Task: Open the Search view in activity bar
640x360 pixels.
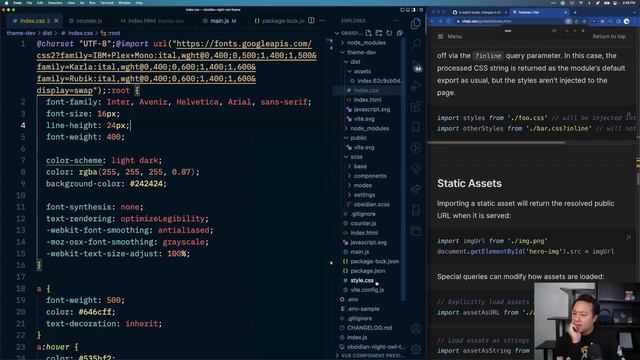Action: click(416, 44)
